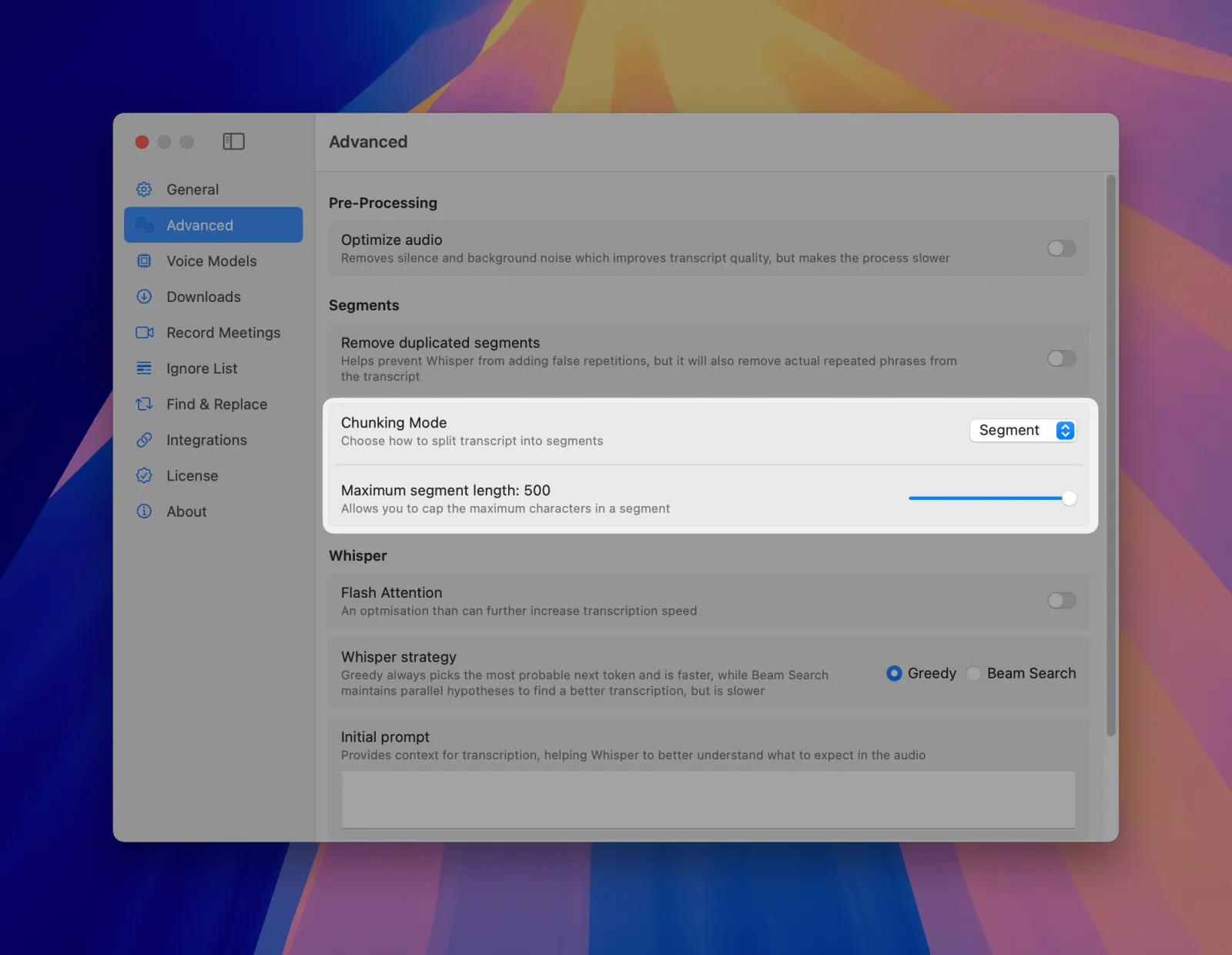This screenshot has width=1232, height=955.
Task: Click the 'Whisper' section heading
Action: click(x=358, y=555)
